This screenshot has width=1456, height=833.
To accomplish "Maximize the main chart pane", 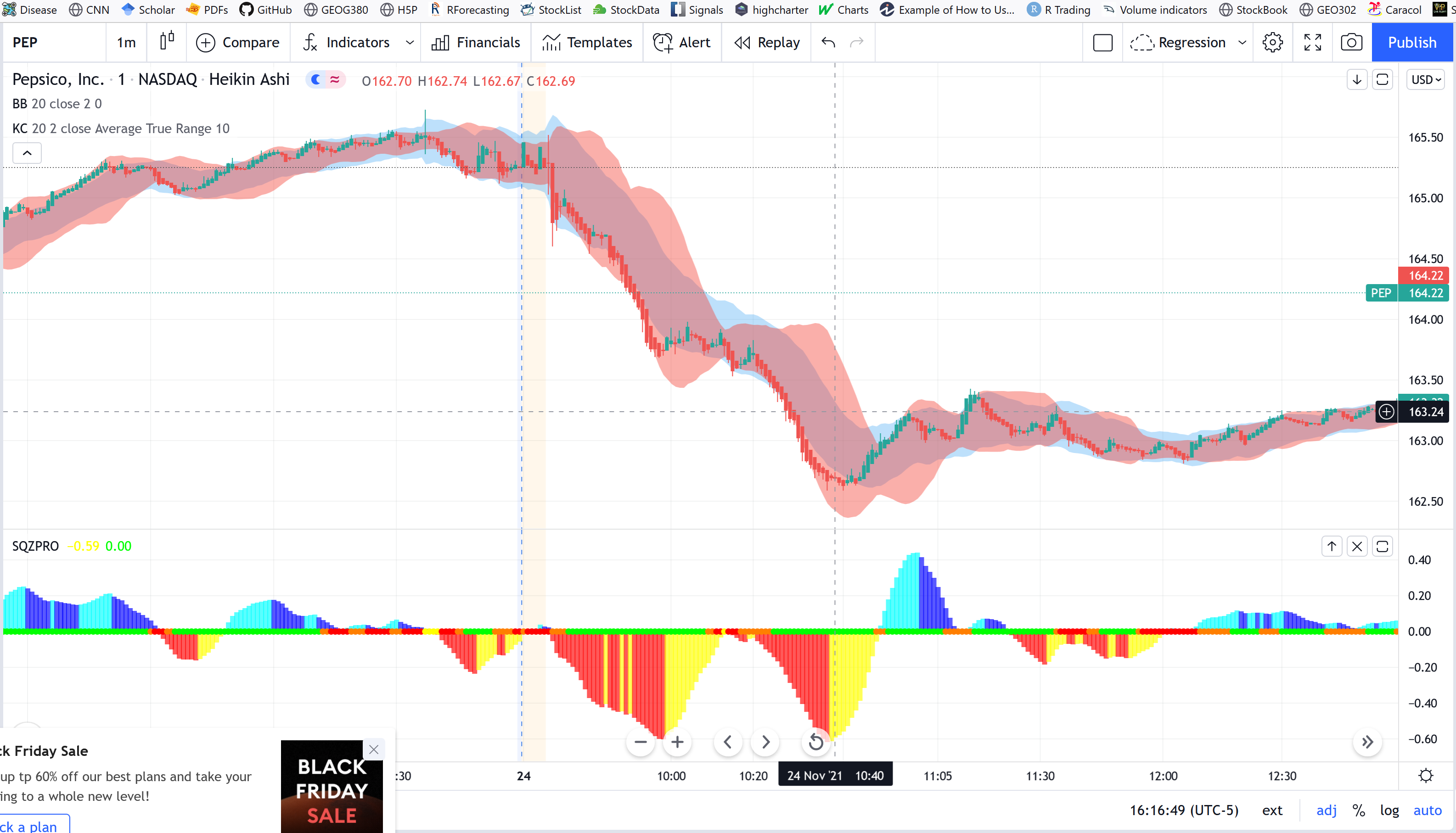I will click(x=1382, y=79).
